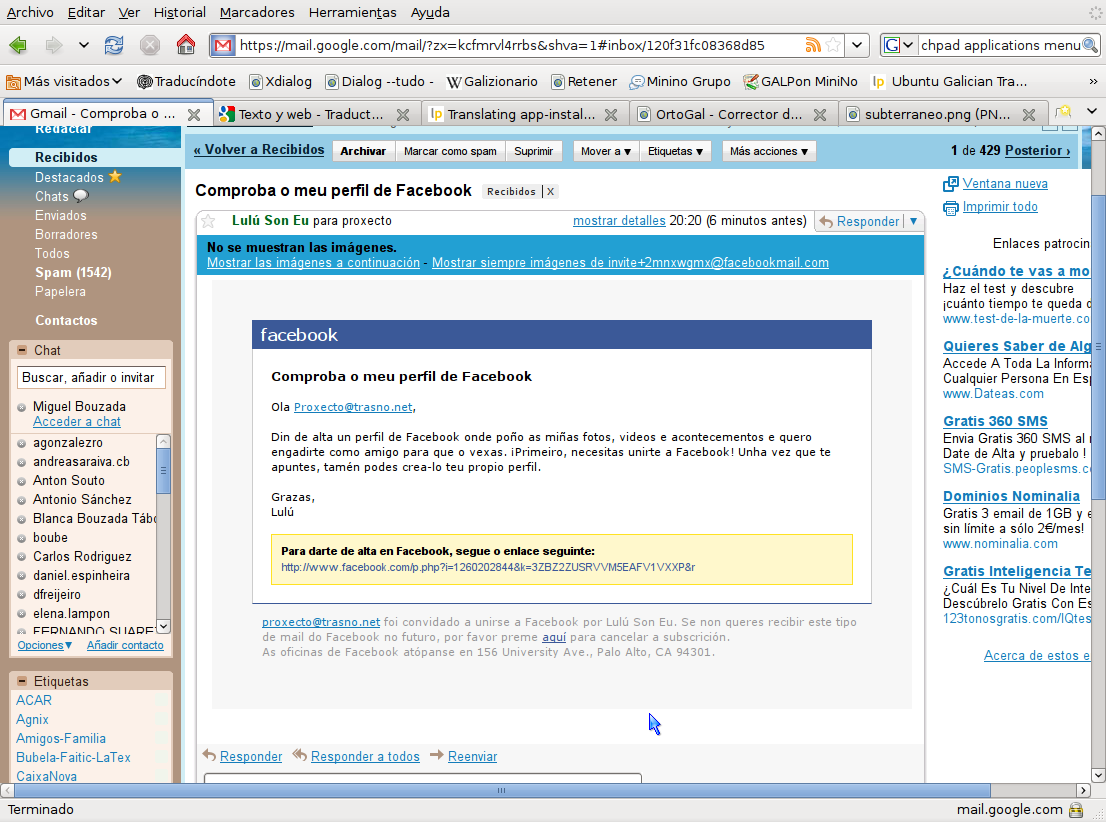The width and height of the screenshot is (1106, 822).
Task: Click the horizontal scrollbar at window bottom
Action: [x=502, y=790]
